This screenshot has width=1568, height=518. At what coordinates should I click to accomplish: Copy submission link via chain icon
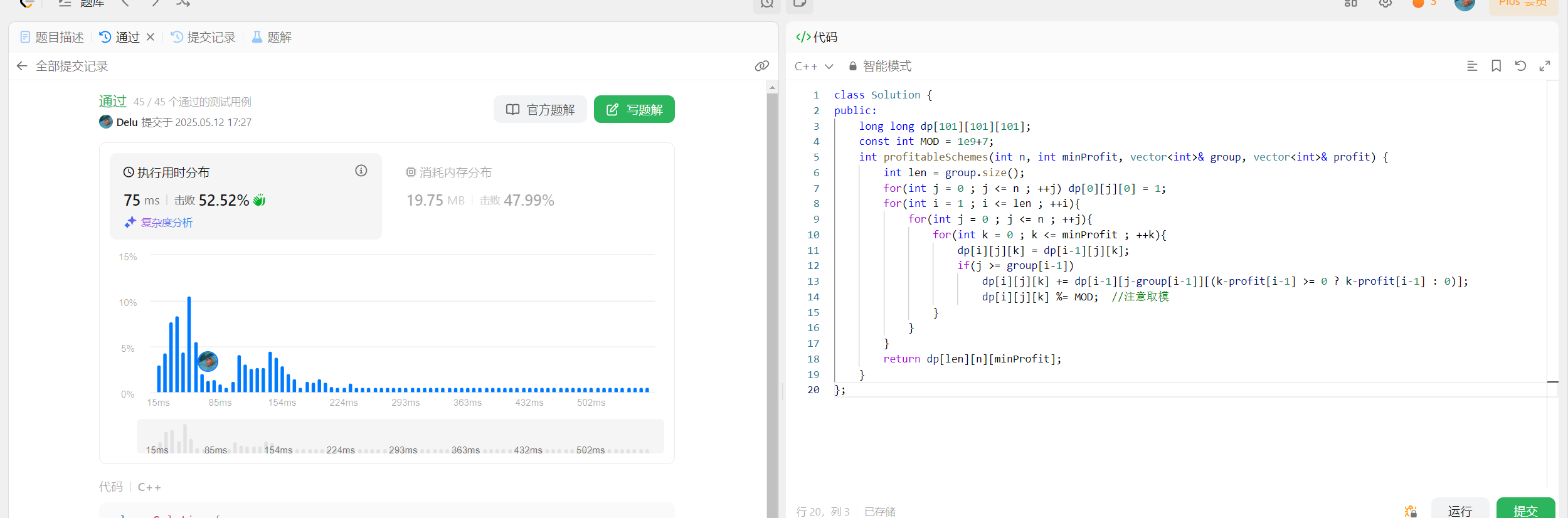pos(761,66)
